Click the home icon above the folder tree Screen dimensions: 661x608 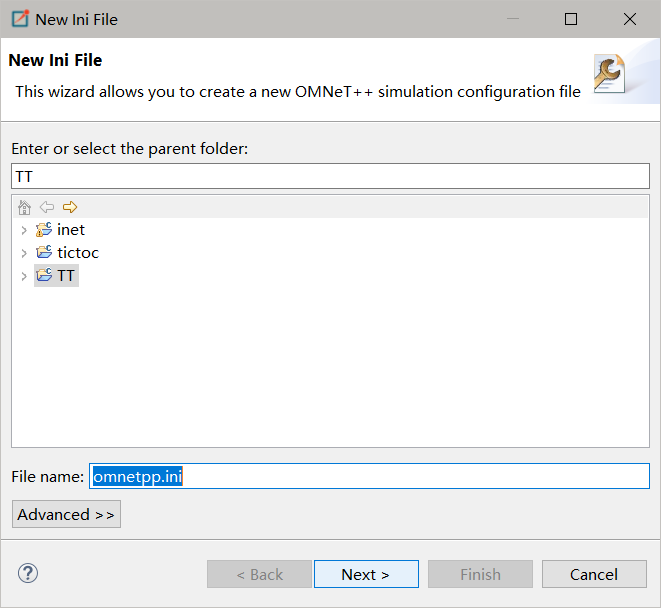pos(25,207)
